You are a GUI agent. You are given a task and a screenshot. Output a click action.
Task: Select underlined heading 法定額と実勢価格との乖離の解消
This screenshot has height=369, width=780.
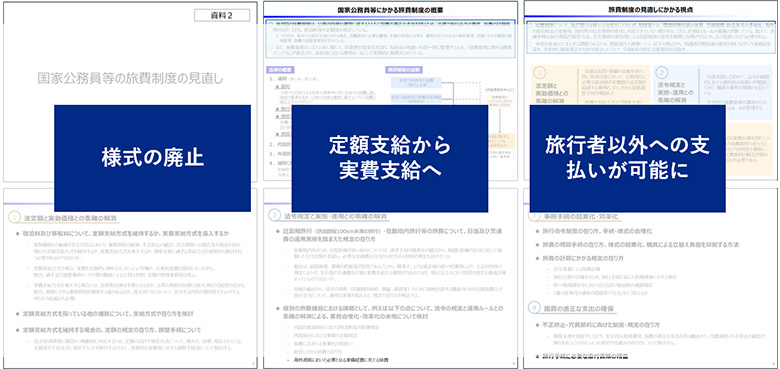pos(71,218)
